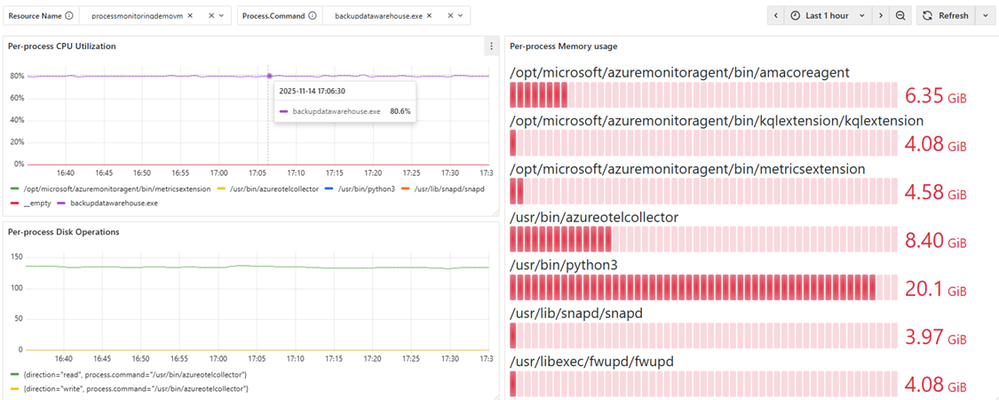This screenshot has height=400, width=999.
Task: Zoom out the time range
Action: coord(900,15)
